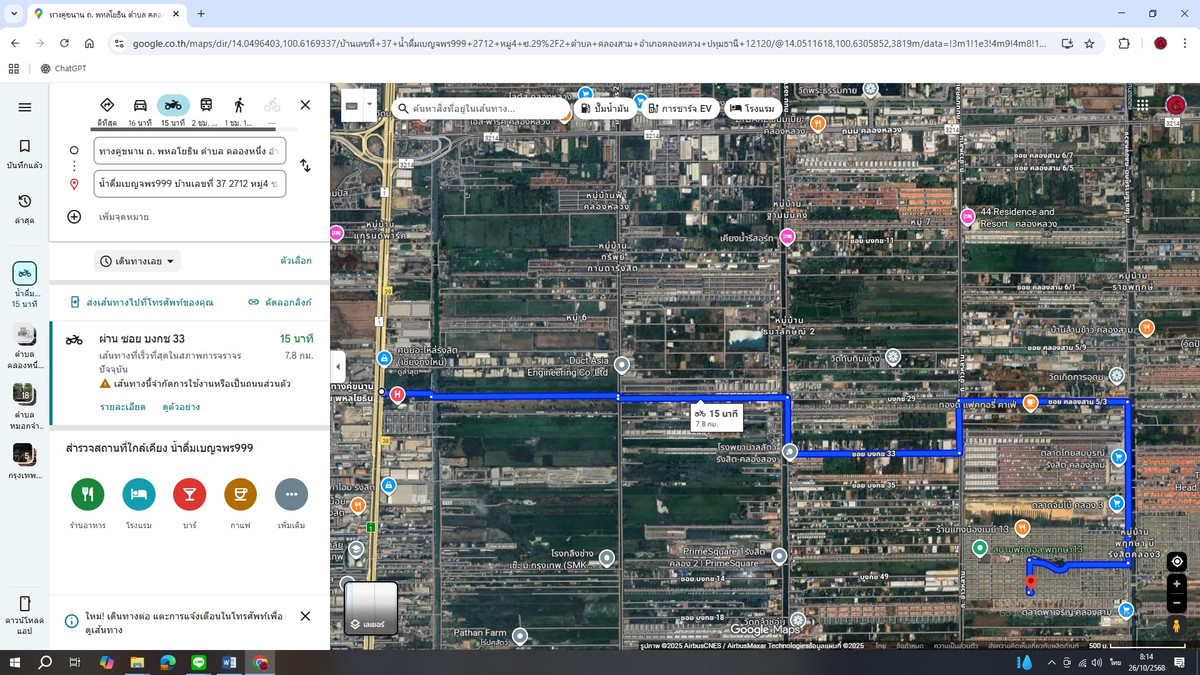Select the driving (car) travel mode
The height and width of the screenshot is (675, 1200).
coord(140,106)
